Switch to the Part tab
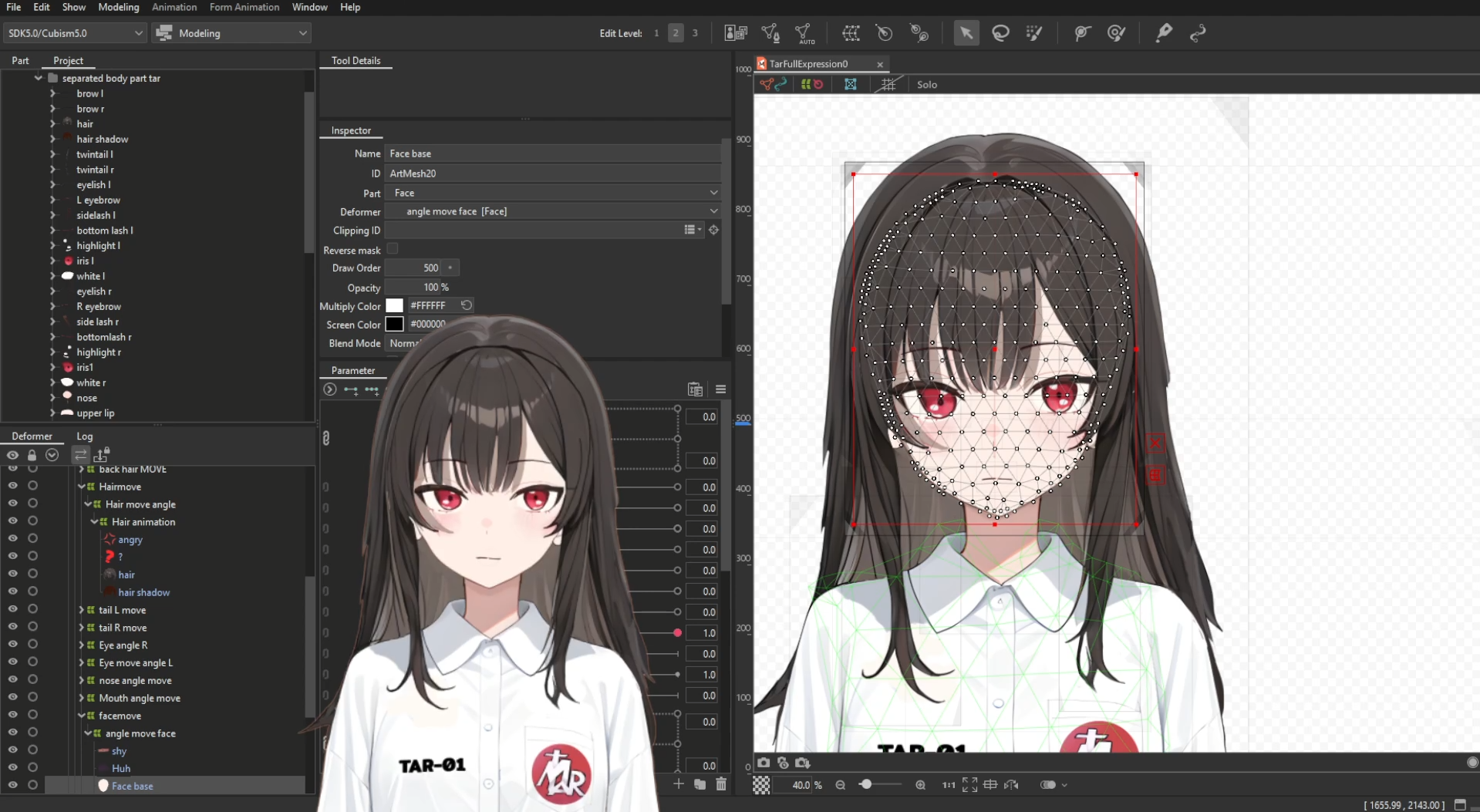 pyautogui.click(x=20, y=60)
